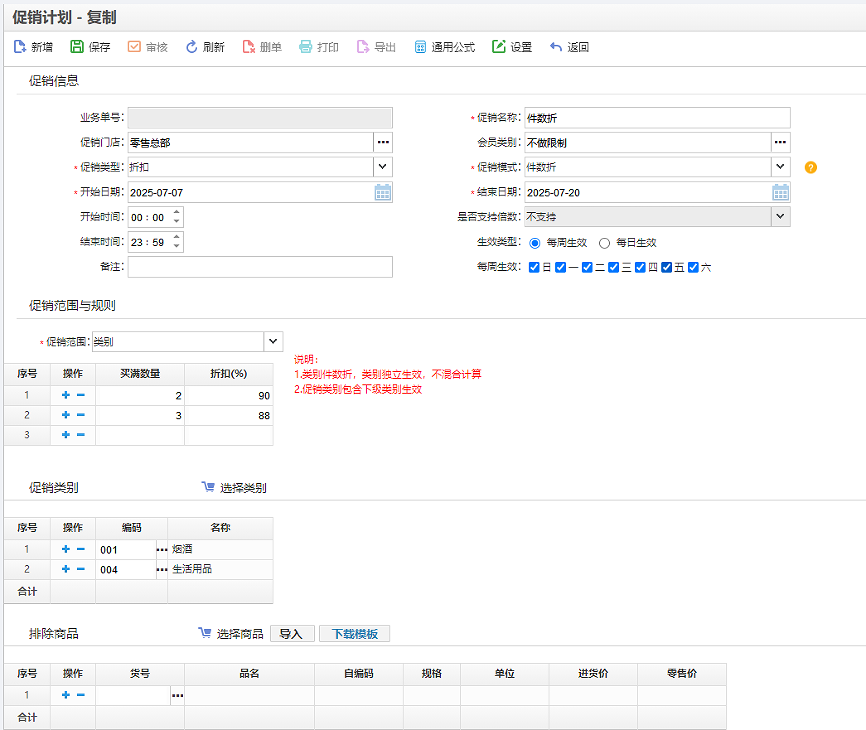The height and width of the screenshot is (730, 866).
Task: Click 选择类别 to choose categories
Action: (234, 488)
